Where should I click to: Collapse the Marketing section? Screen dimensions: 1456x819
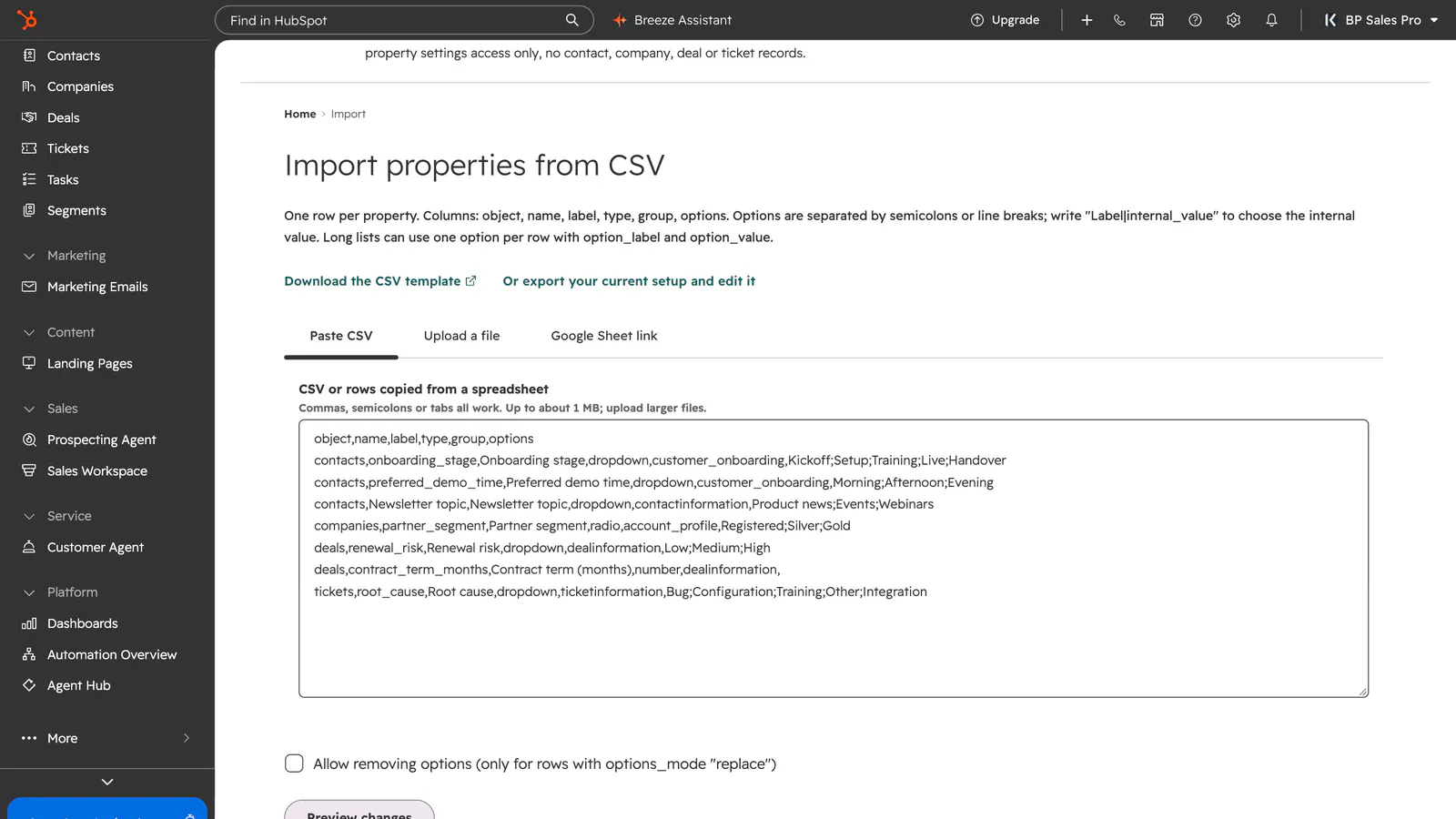pos(29,256)
